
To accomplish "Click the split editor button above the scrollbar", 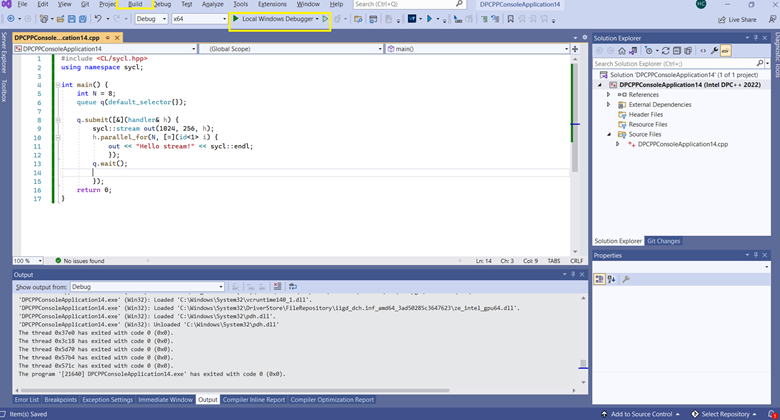I will click(x=575, y=49).
